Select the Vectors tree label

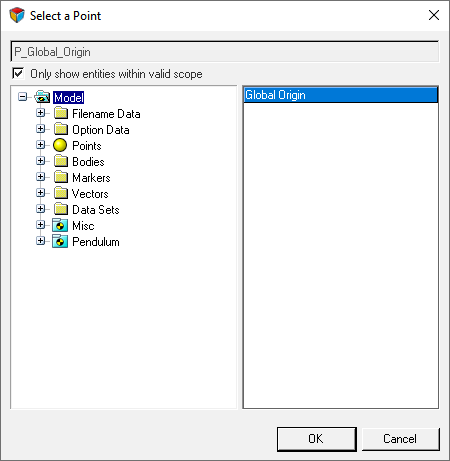[90, 194]
